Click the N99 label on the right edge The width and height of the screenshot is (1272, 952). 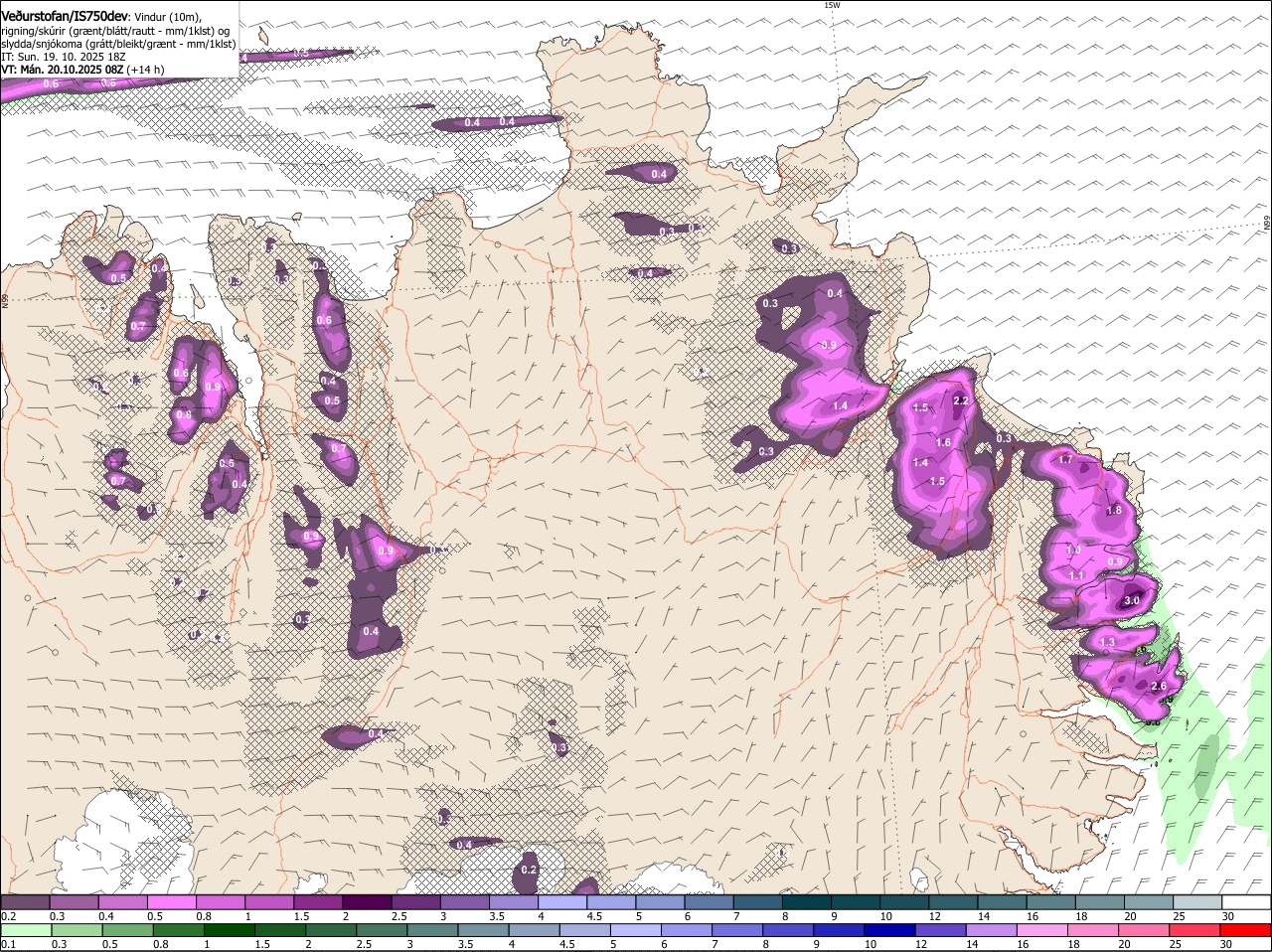(1267, 224)
